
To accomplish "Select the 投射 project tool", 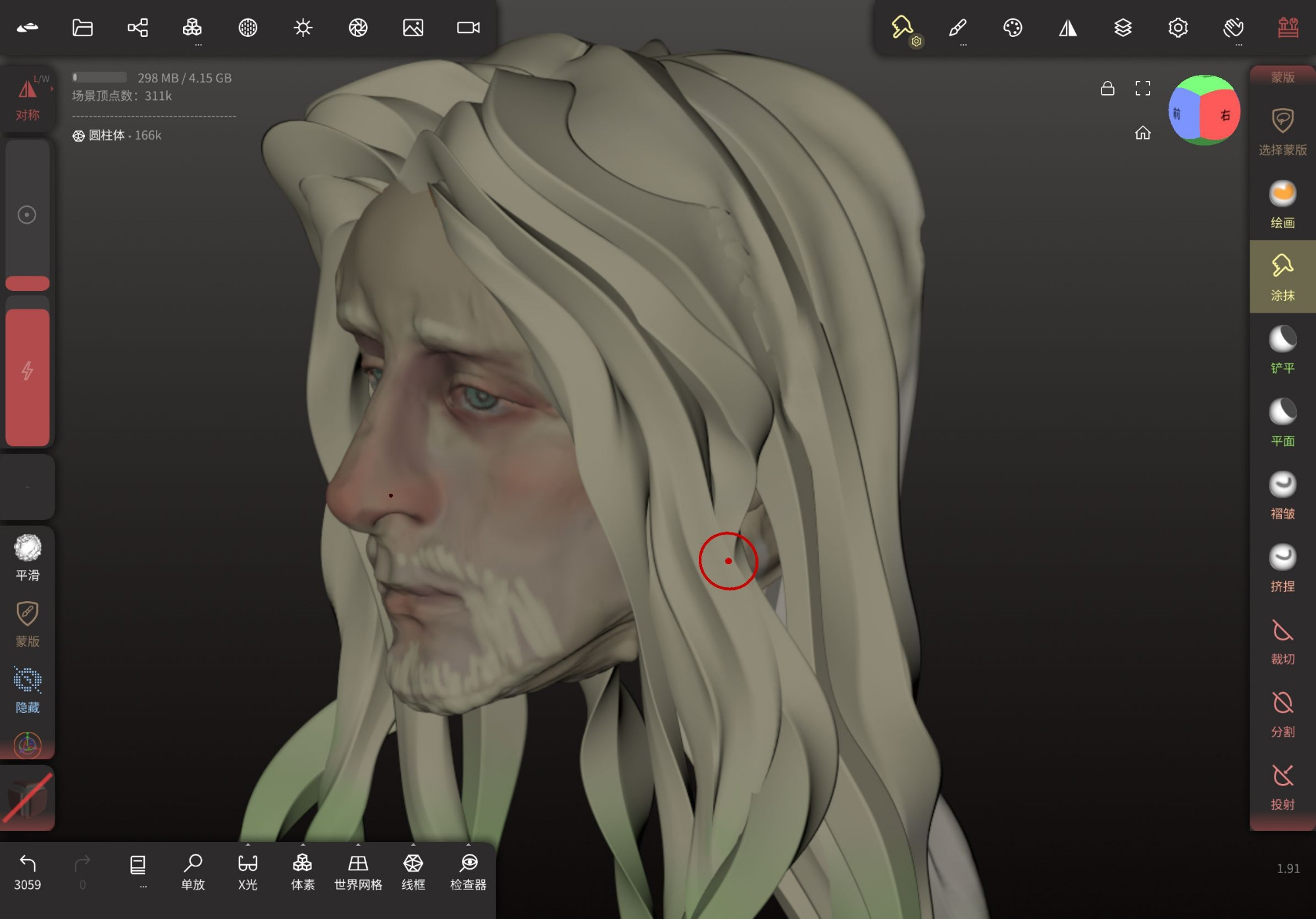I will click(x=1282, y=787).
